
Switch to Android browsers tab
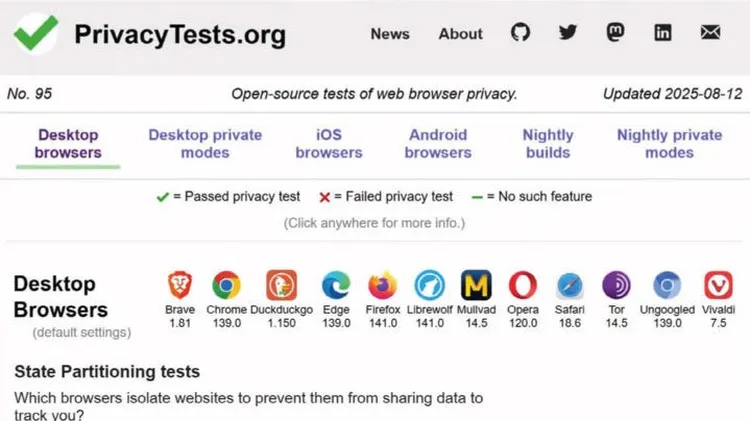[x=438, y=144]
